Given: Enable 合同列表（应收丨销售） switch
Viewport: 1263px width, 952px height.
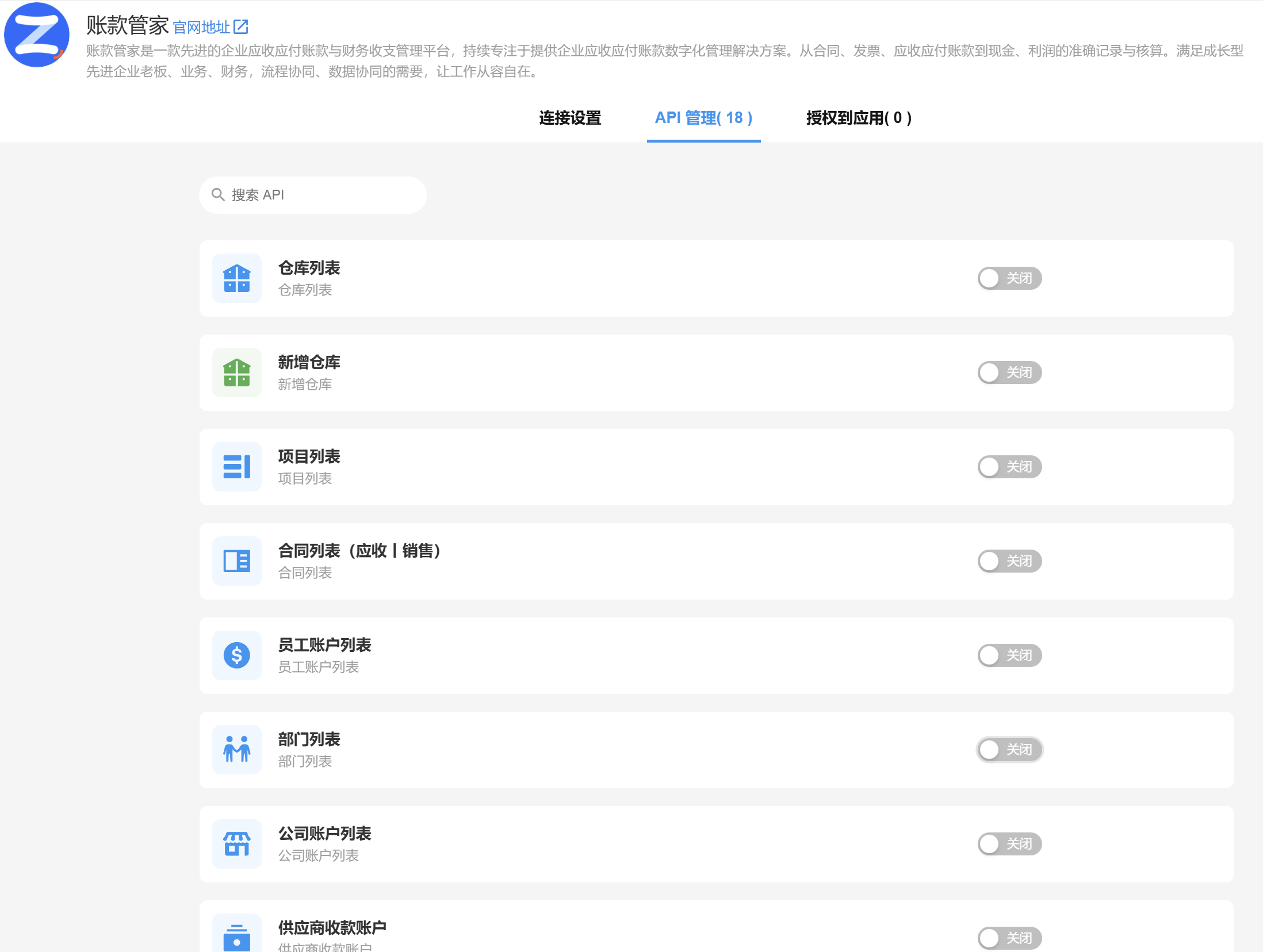Looking at the screenshot, I should click(x=1010, y=561).
